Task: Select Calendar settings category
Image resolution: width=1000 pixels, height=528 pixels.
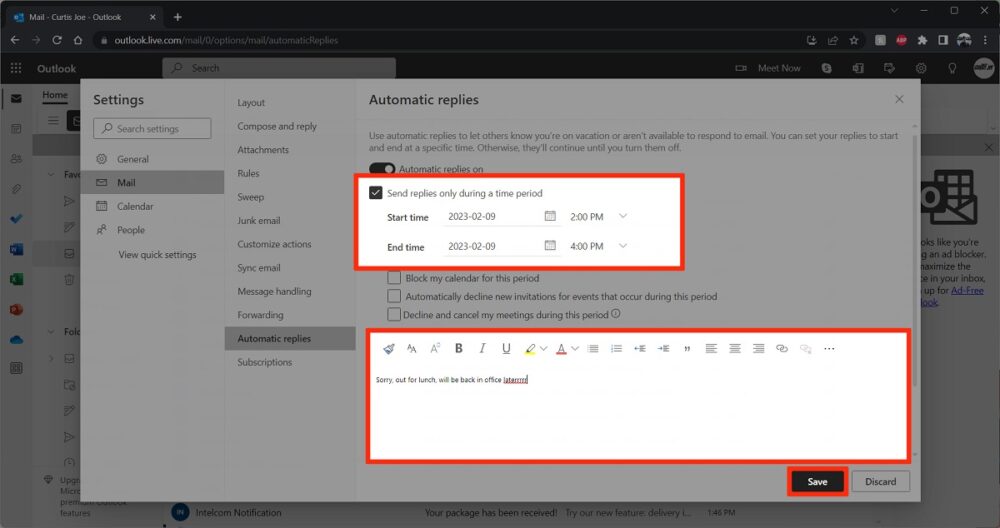Action: pyautogui.click(x=152, y=206)
